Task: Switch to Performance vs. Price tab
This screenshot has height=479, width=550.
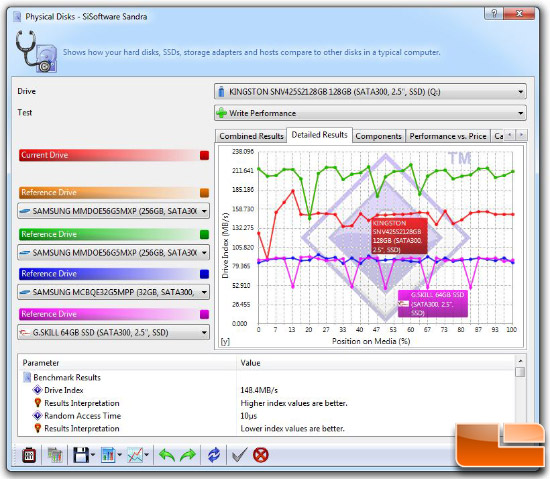Action: (x=448, y=136)
